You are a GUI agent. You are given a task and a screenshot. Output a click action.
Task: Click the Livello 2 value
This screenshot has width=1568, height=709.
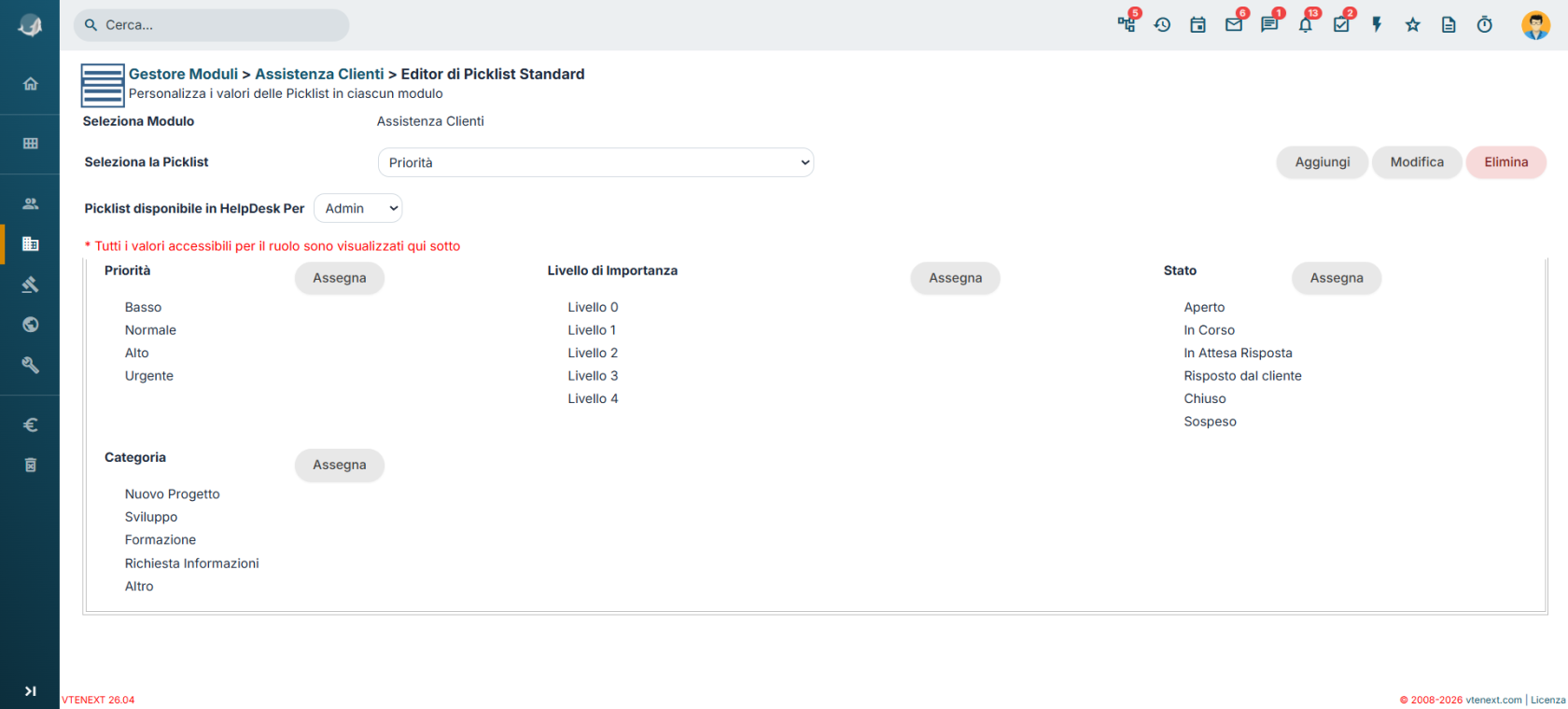[x=593, y=353]
